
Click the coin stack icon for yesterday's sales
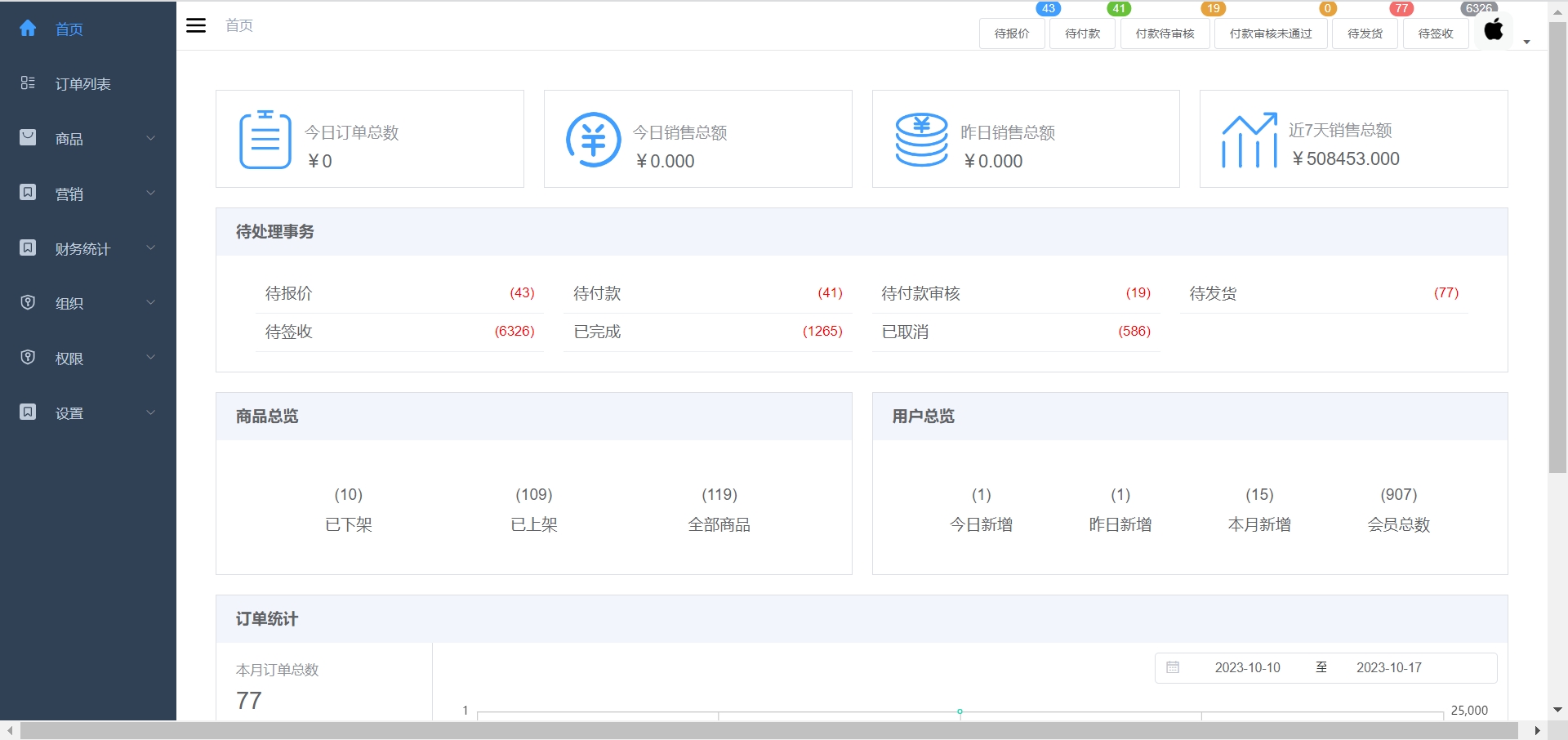coord(921,139)
